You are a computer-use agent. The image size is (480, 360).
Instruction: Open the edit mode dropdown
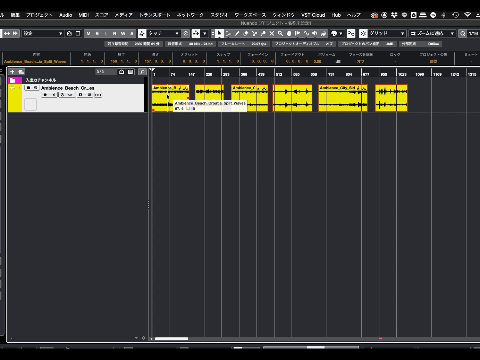tap(164, 33)
